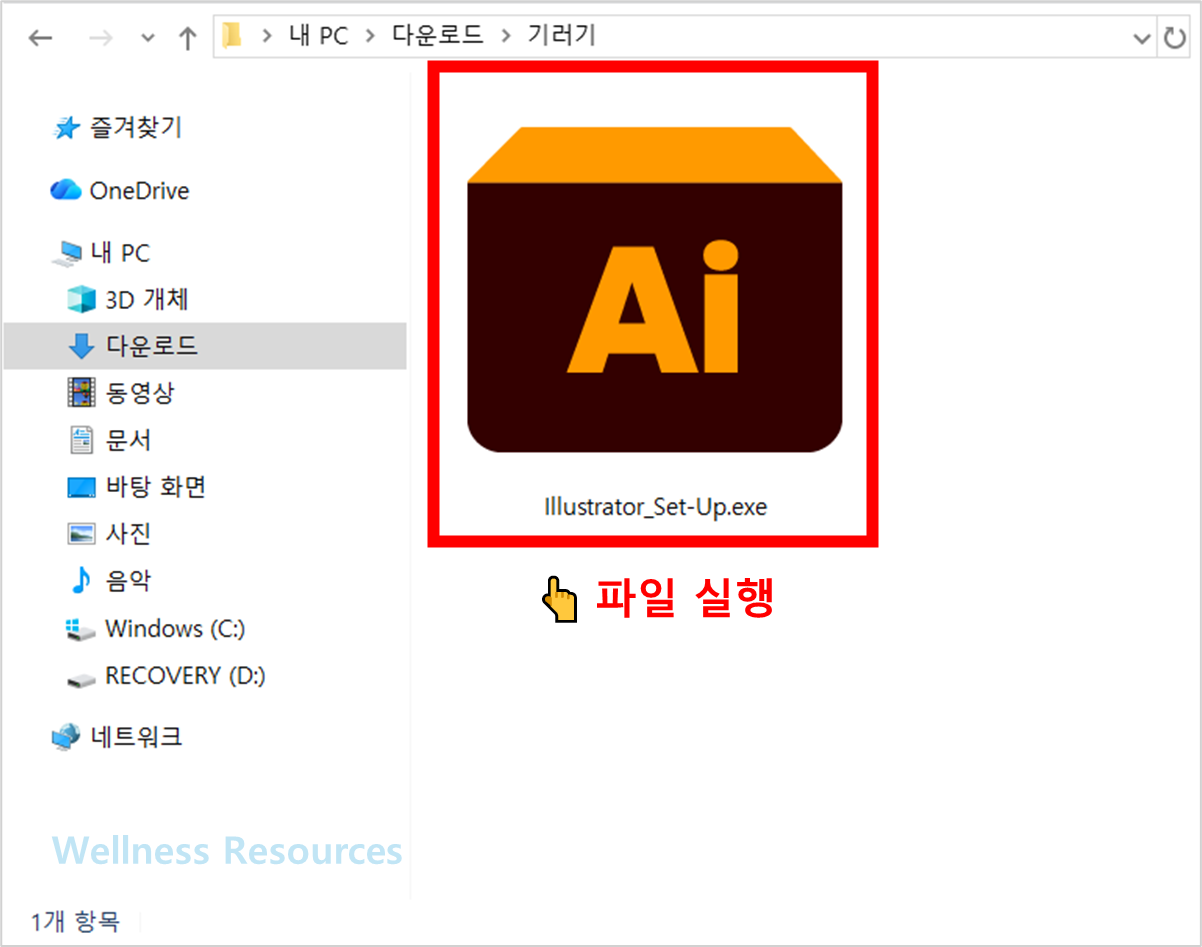Viewport: 1202px width, 947px height.
Task: Open the 동영상 folder
Action: (x=140, y=392)
